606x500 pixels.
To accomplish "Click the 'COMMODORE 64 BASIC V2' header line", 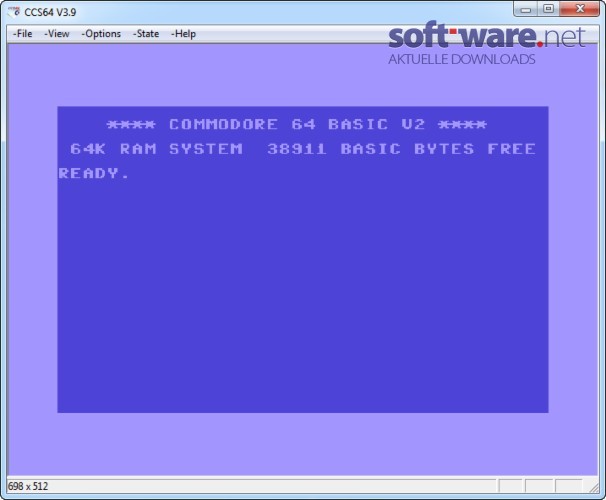I will coord(297,124).
